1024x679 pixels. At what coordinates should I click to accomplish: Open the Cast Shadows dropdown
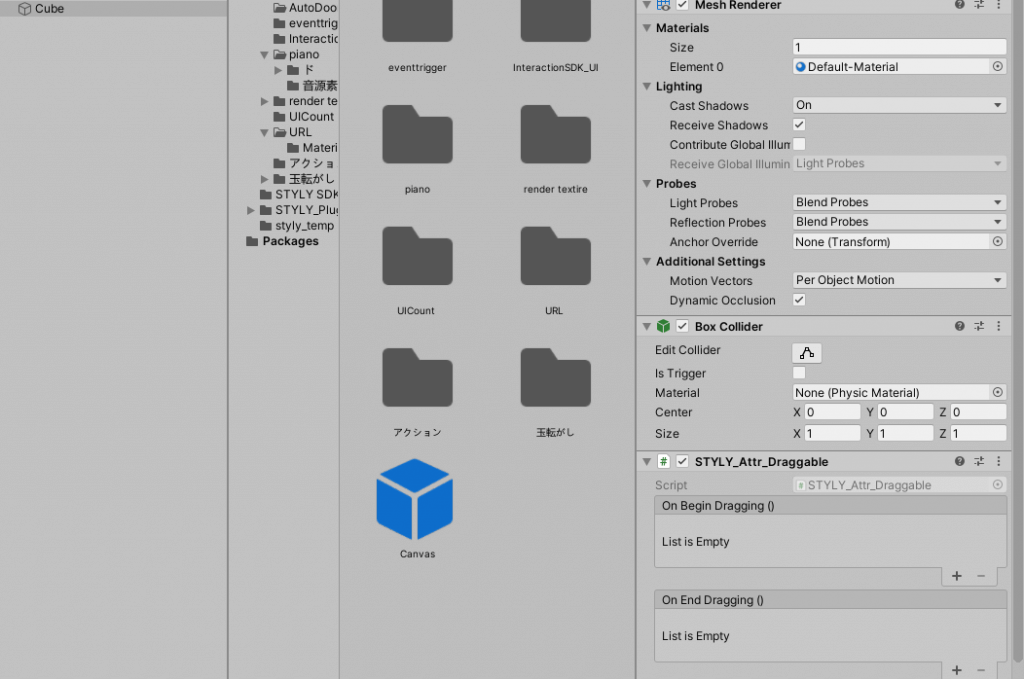pyautogui.click(x=897, y=105)
